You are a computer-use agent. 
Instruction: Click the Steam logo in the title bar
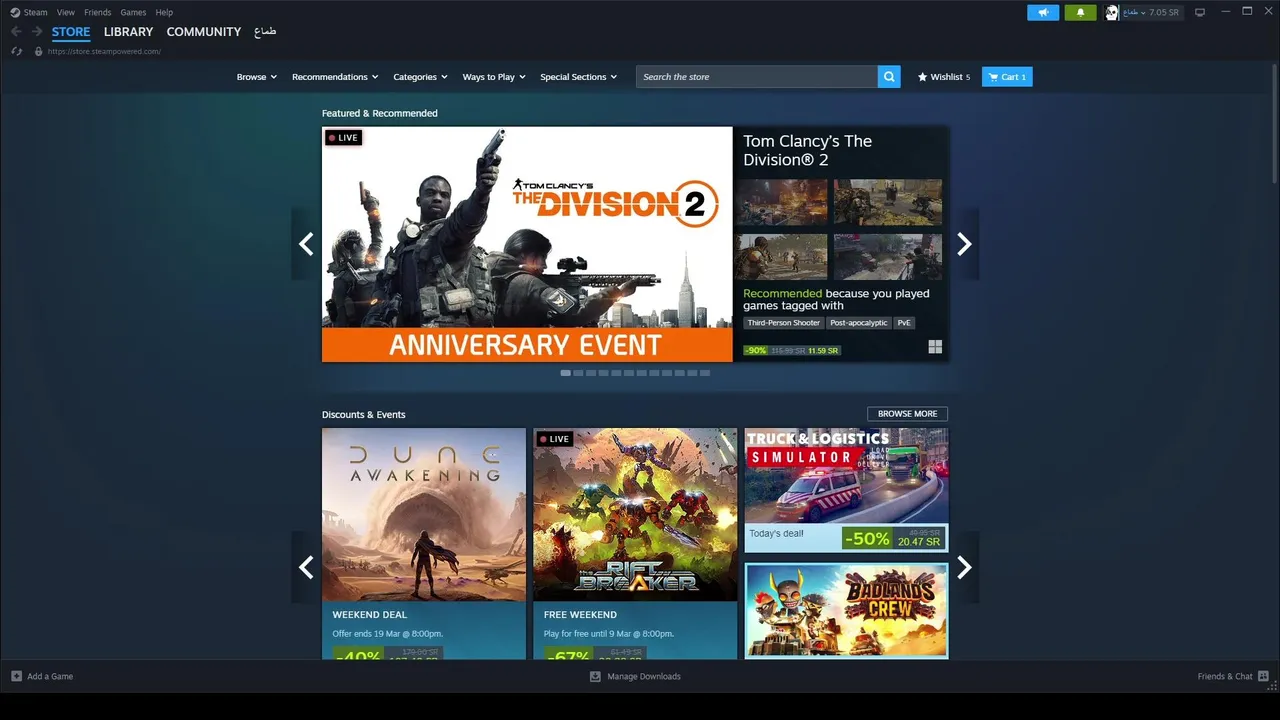click(x=15, y=12)
